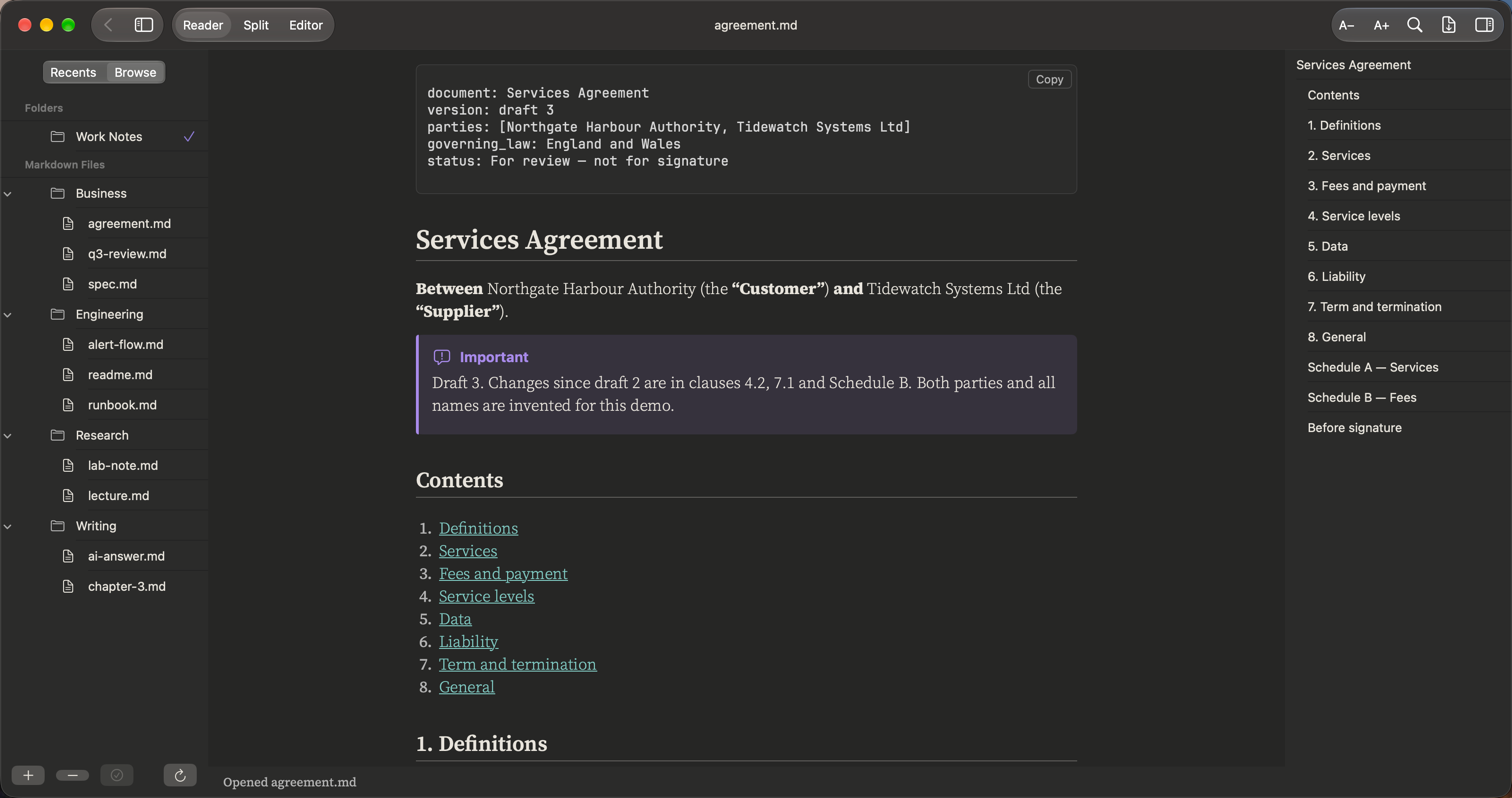Click '1. Definitions' in outline panel

pos(1344,126)
